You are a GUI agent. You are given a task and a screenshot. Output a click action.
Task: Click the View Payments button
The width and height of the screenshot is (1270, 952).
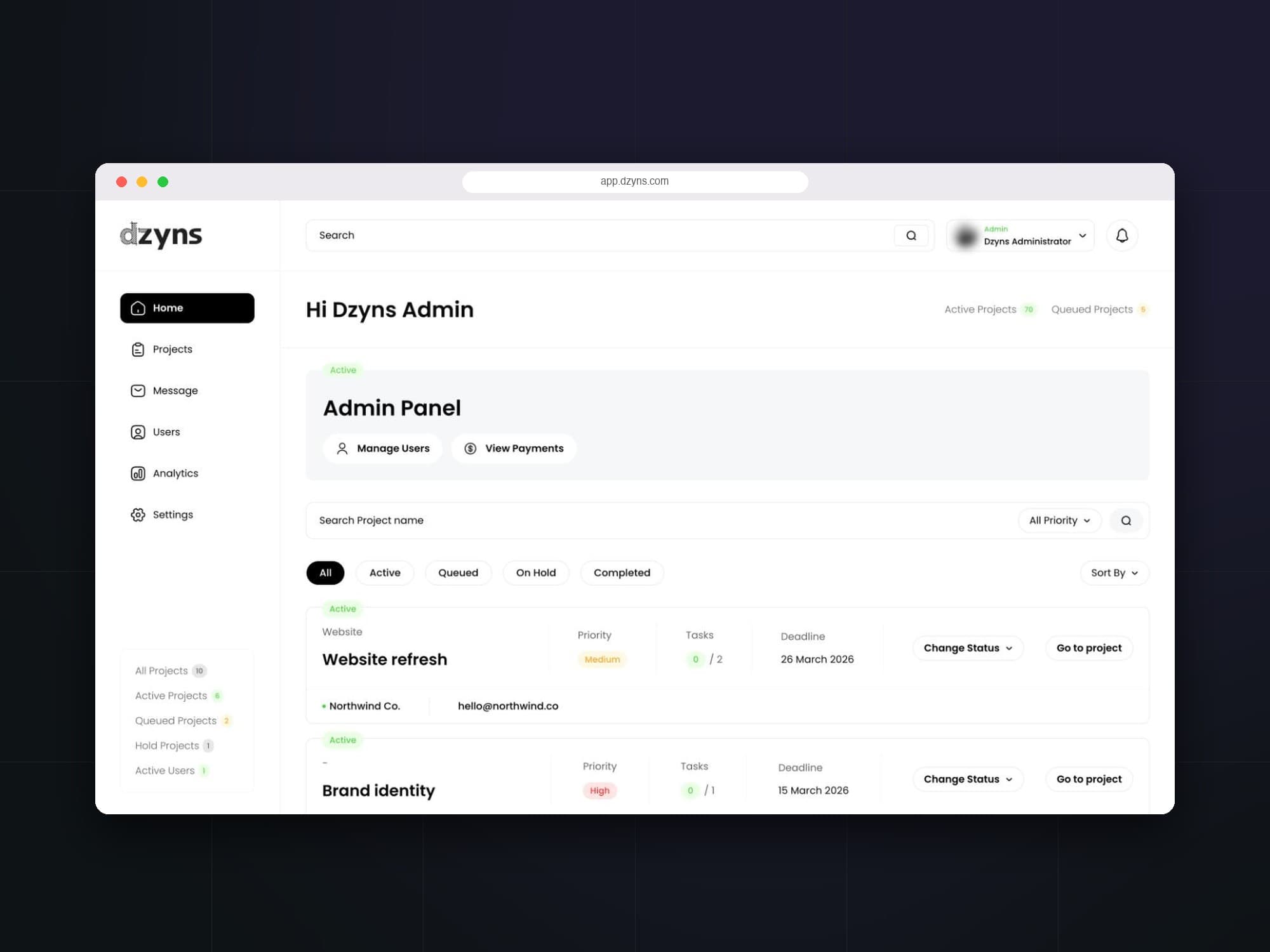click(514, 449)
